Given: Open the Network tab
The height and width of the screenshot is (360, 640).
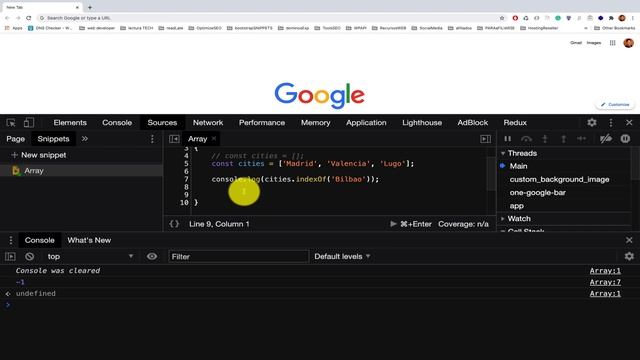Looking at the screenshot, I should [x=208, y=122].
